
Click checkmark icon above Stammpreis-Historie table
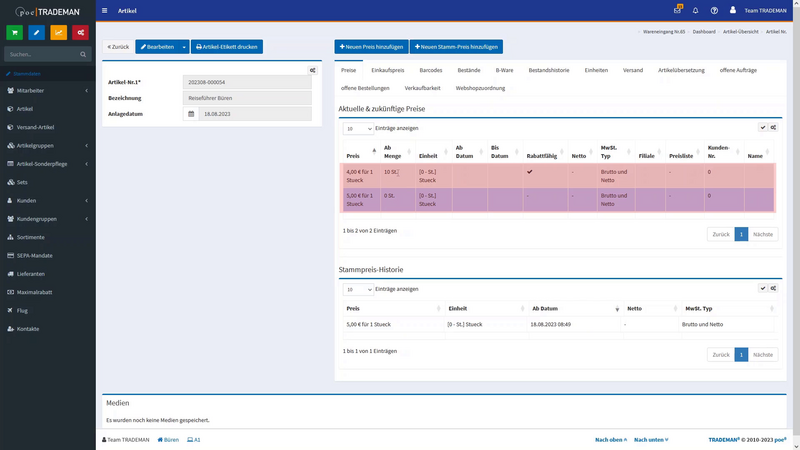tap(763, 288)
